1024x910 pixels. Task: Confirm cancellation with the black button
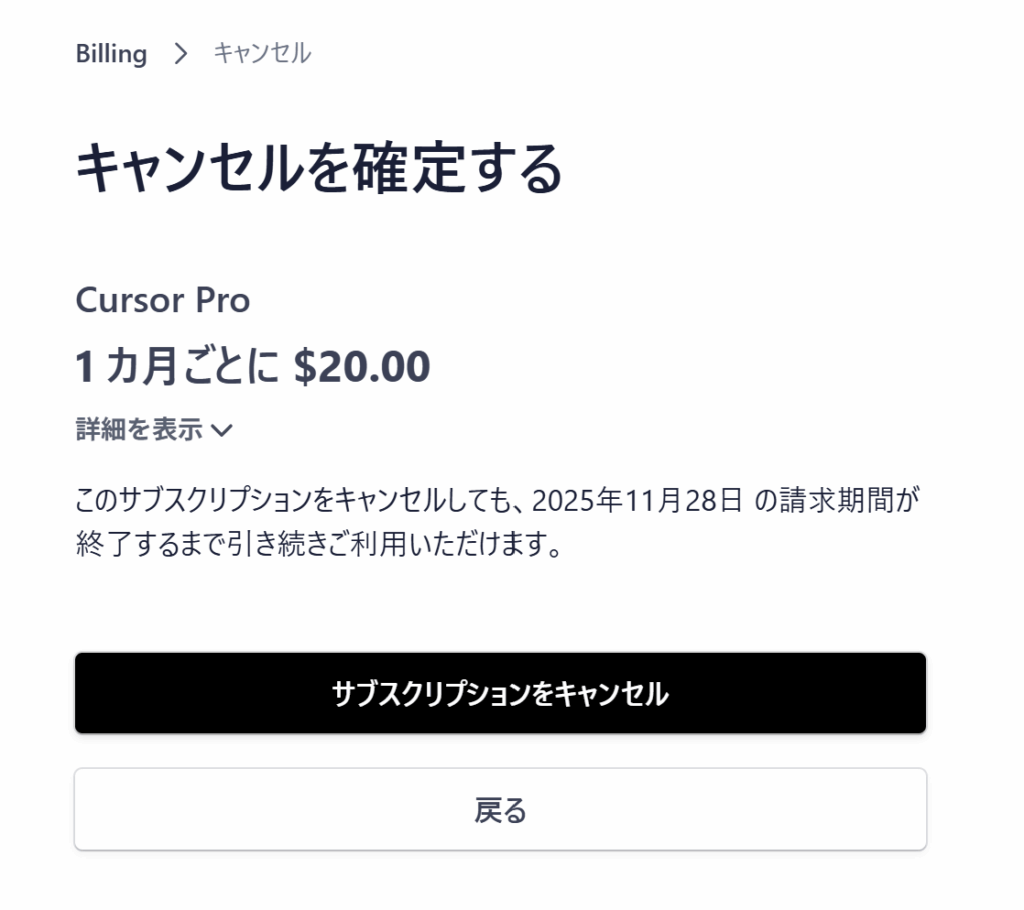pos(500,691)
